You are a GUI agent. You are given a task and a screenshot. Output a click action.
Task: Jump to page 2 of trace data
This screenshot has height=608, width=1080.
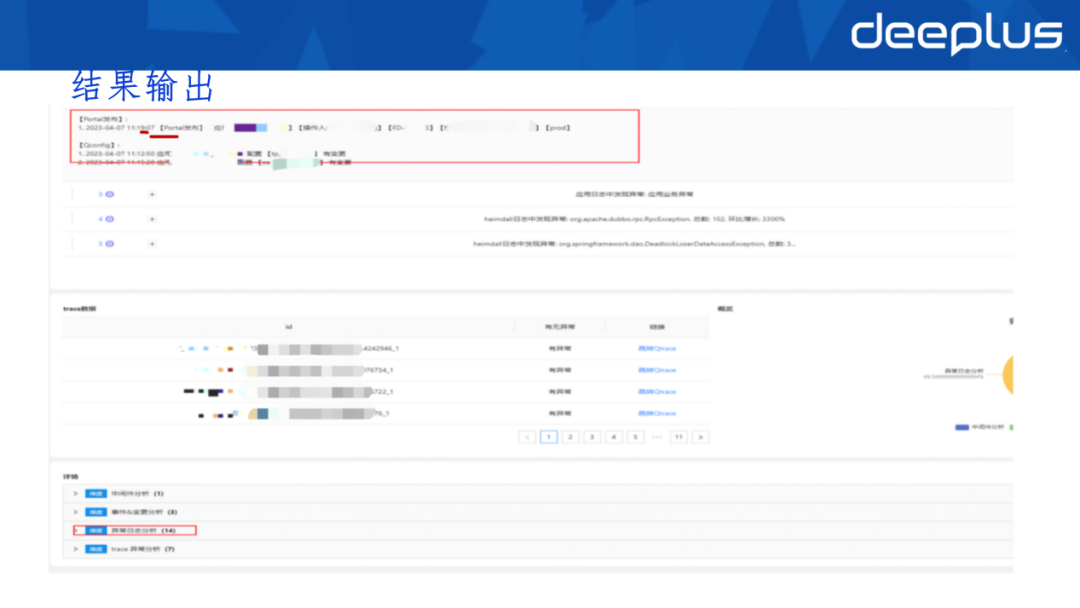(x=570, y=437)
